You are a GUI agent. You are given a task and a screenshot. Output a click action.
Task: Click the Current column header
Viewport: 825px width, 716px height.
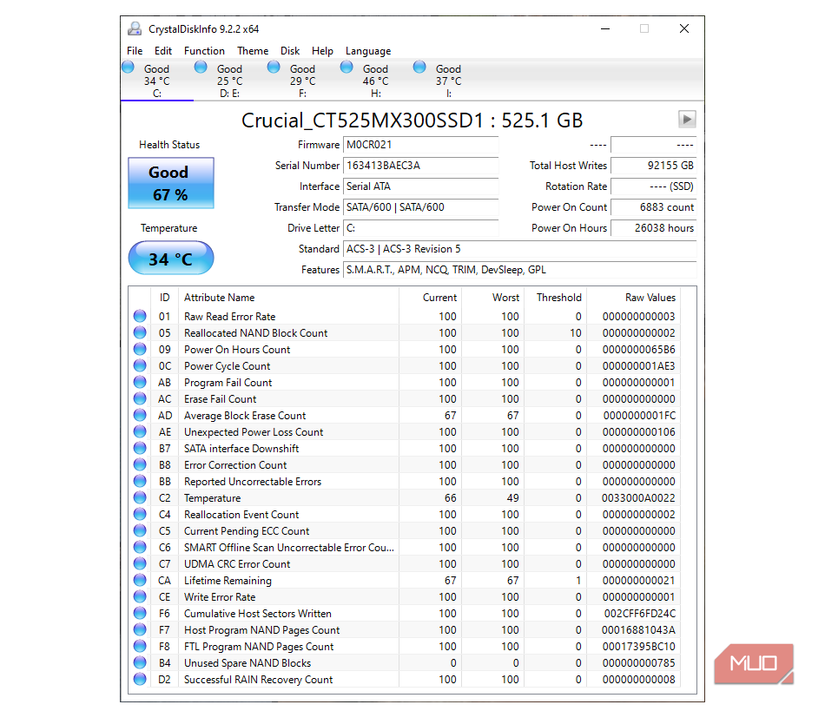(430, 297)
